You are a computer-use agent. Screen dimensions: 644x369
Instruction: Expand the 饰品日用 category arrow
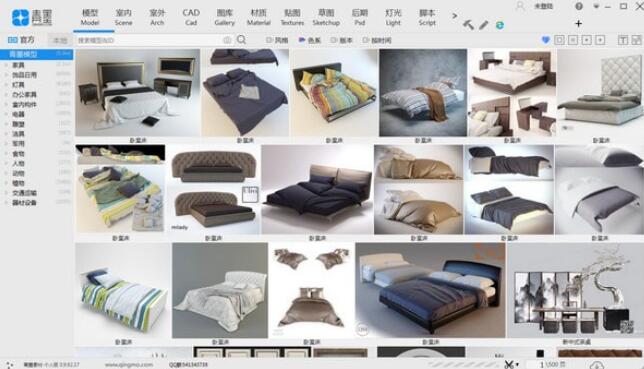pyautogui.click(x=6, y=75)
